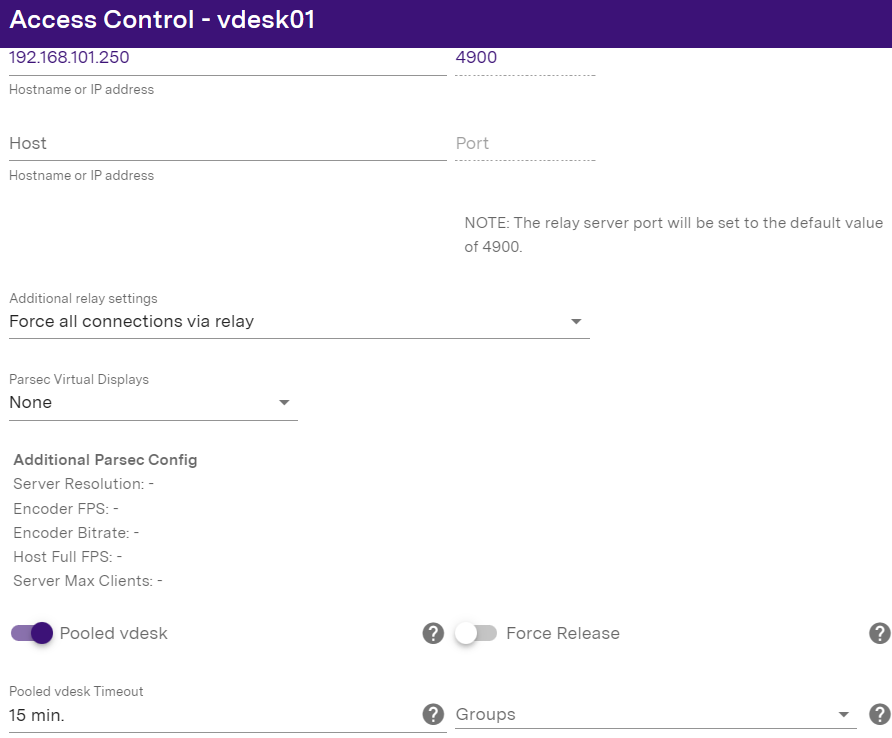Image resolution: width=892 pixels, height=738 pixels.
Task: Click the Pooled vdesk label text
Action: (x=114, y=633)
